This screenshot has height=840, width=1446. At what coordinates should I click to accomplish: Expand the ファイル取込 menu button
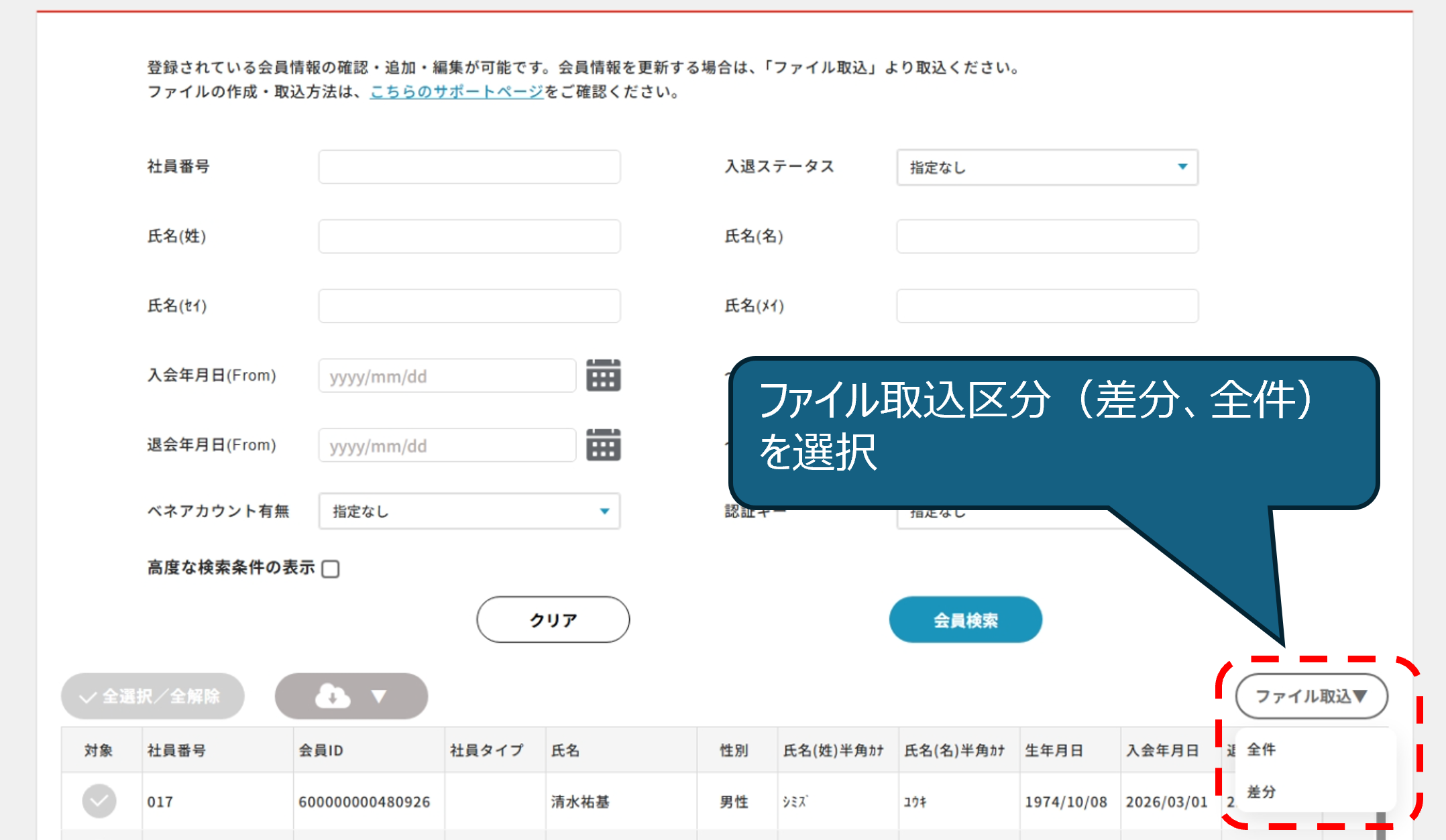point(1311,697)
